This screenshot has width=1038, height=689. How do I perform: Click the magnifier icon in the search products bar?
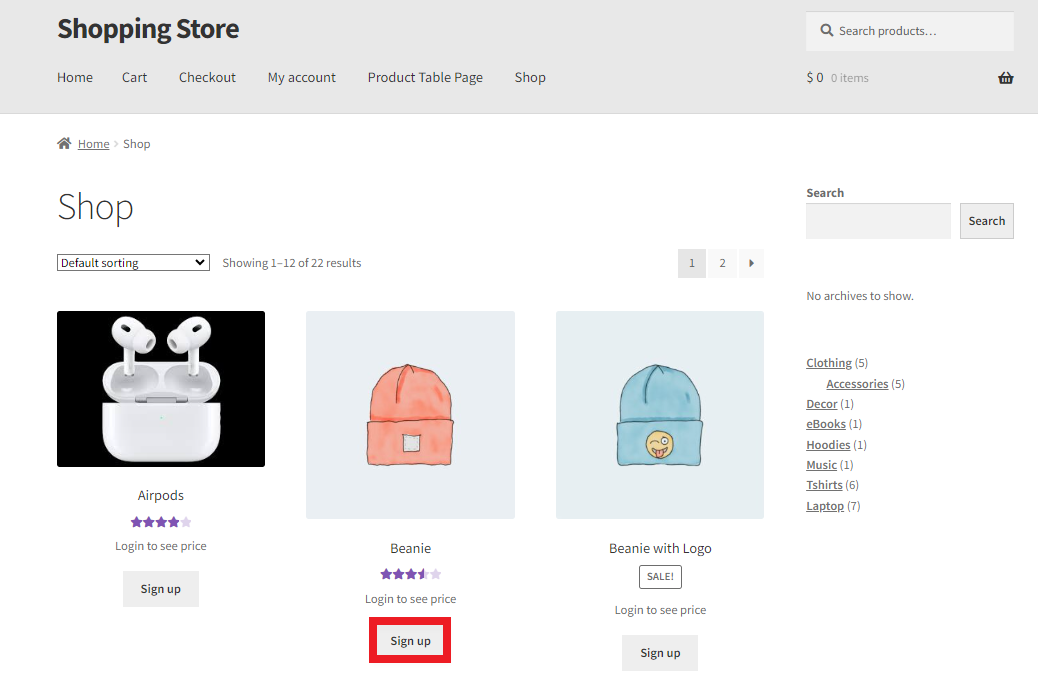pos(825,30)
